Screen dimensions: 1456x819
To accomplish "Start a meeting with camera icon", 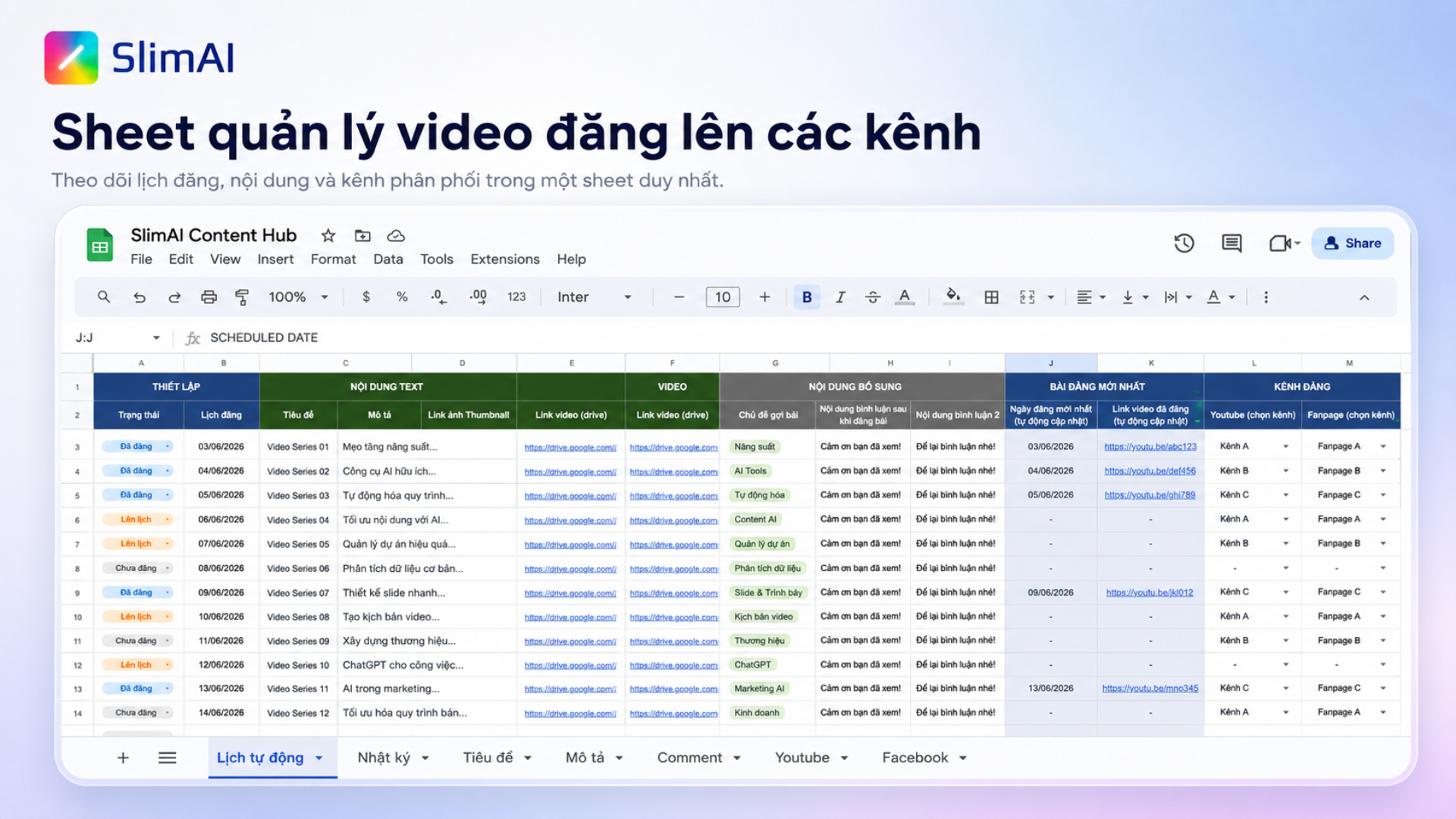I will point(1281,243).
